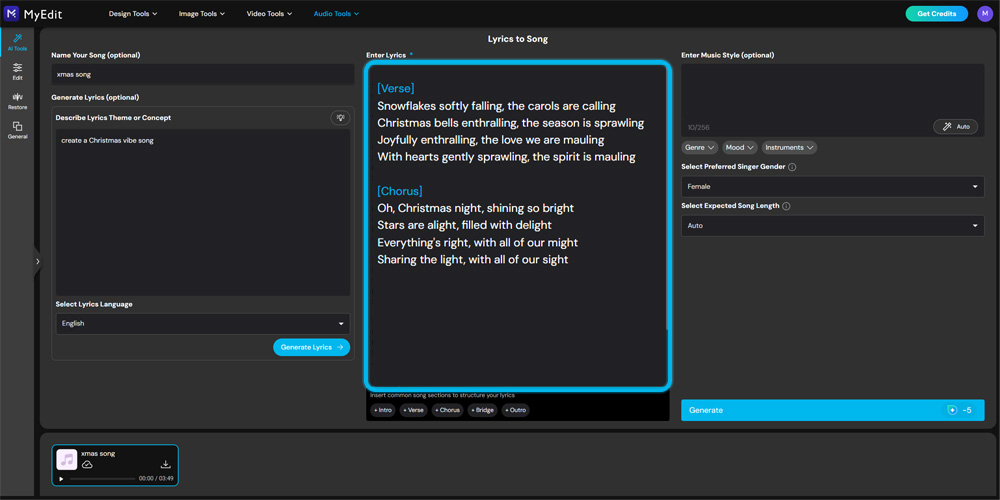Expand the Instruments dropdown
Viewport: 1000px width, 500px height.
790,147
